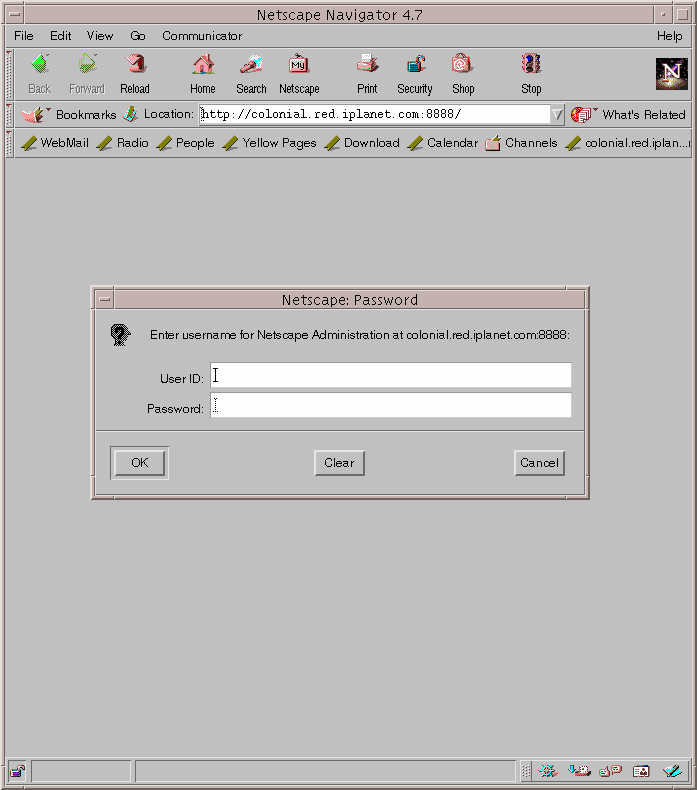Click the Netscape: Password title bar
The width and height of the screenshot is (697, 790).
point(350,300)
